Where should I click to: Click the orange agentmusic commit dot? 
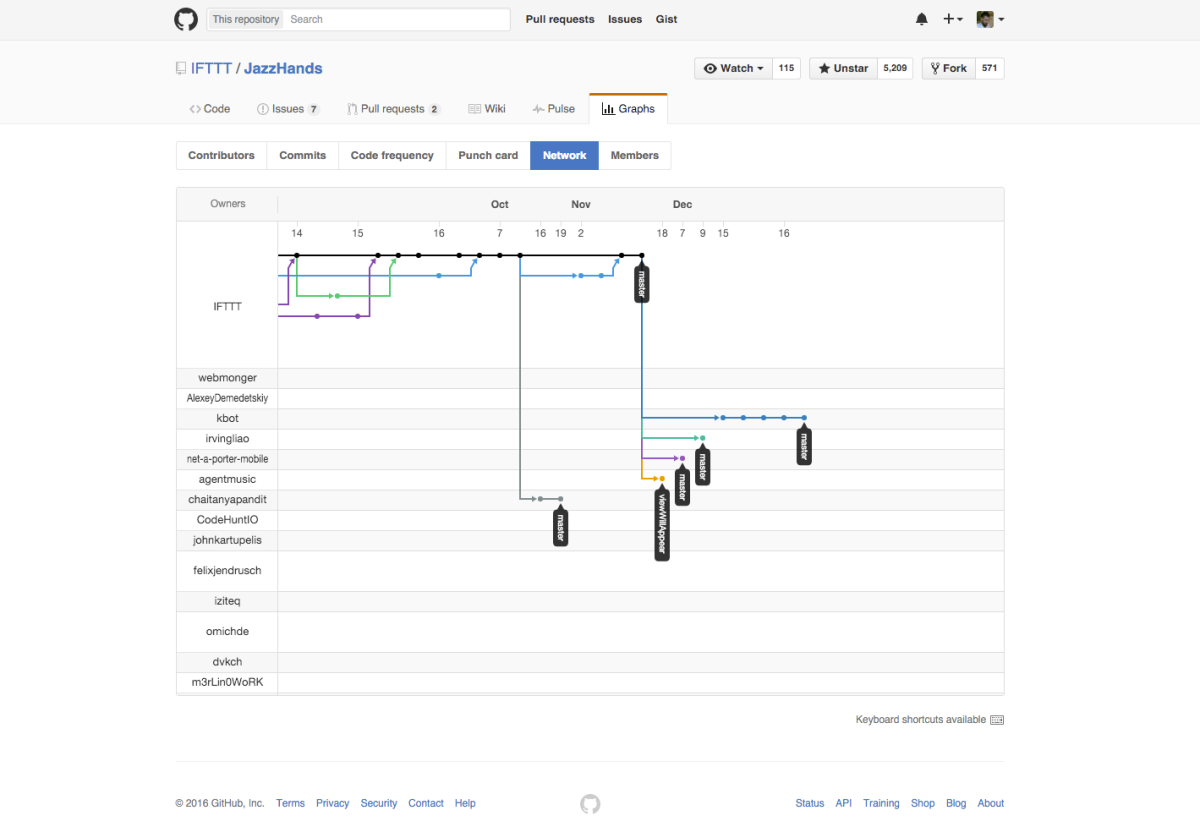662,479
